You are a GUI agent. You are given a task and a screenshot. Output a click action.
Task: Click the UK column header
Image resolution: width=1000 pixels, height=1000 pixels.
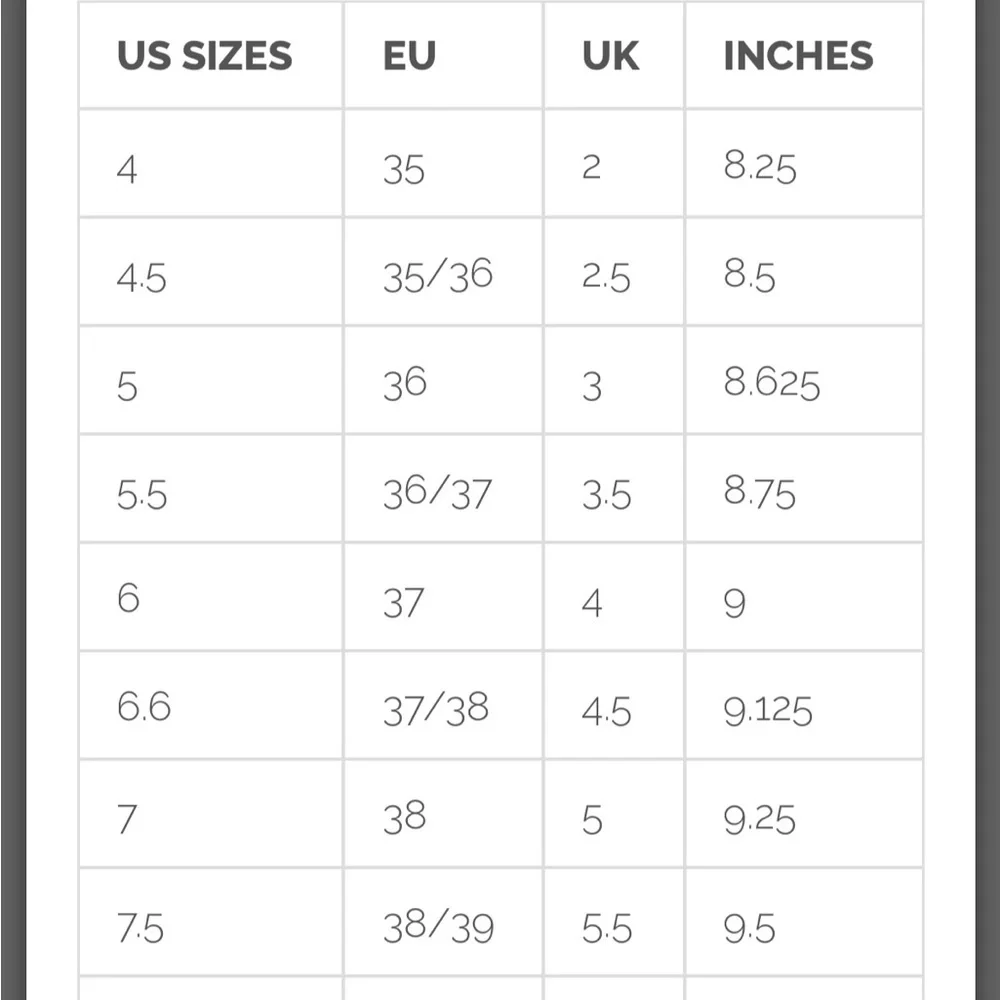coord(610,56)
